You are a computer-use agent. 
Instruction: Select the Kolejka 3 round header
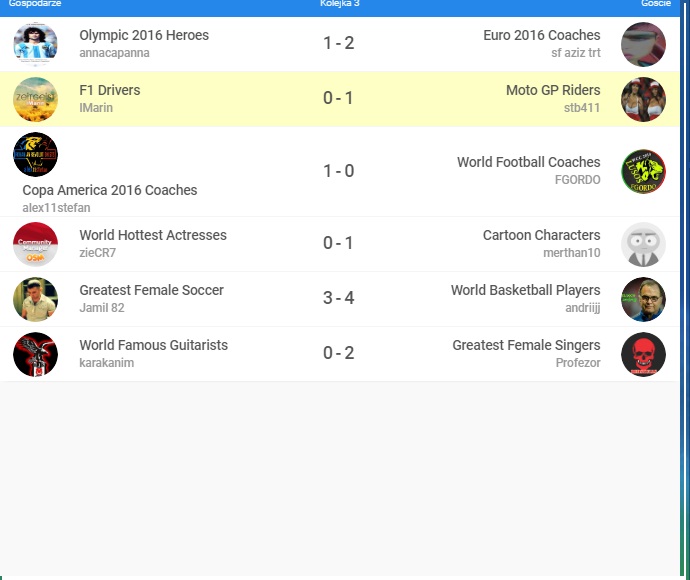point(340,4)
